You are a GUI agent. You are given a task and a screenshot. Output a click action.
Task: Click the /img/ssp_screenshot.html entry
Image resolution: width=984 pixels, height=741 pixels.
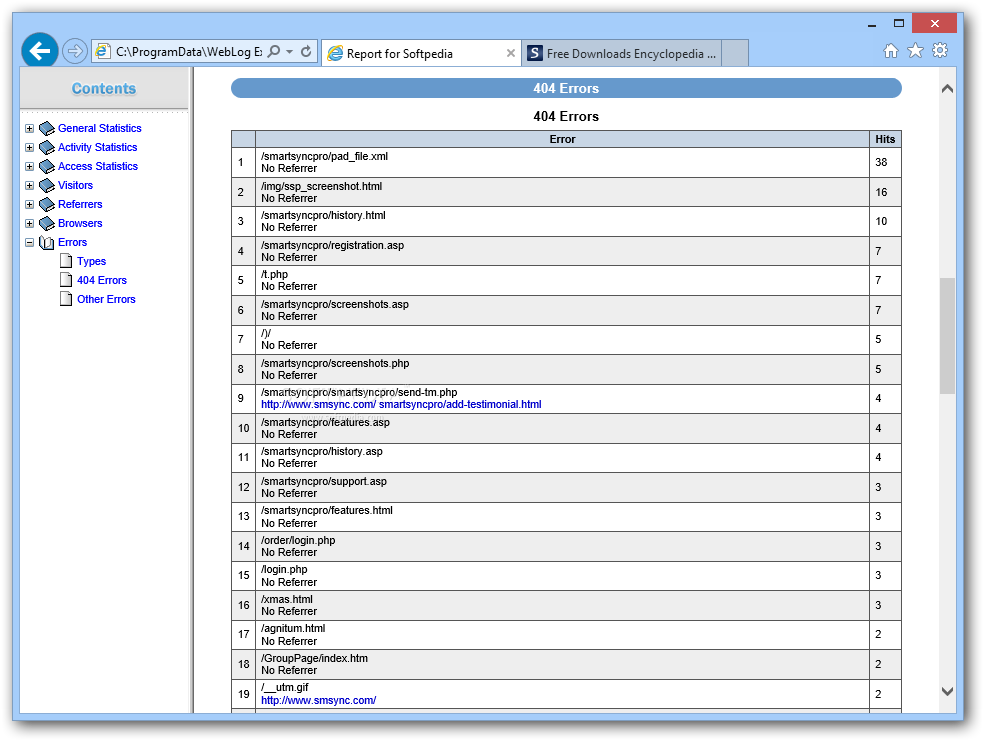coord(321,186)
